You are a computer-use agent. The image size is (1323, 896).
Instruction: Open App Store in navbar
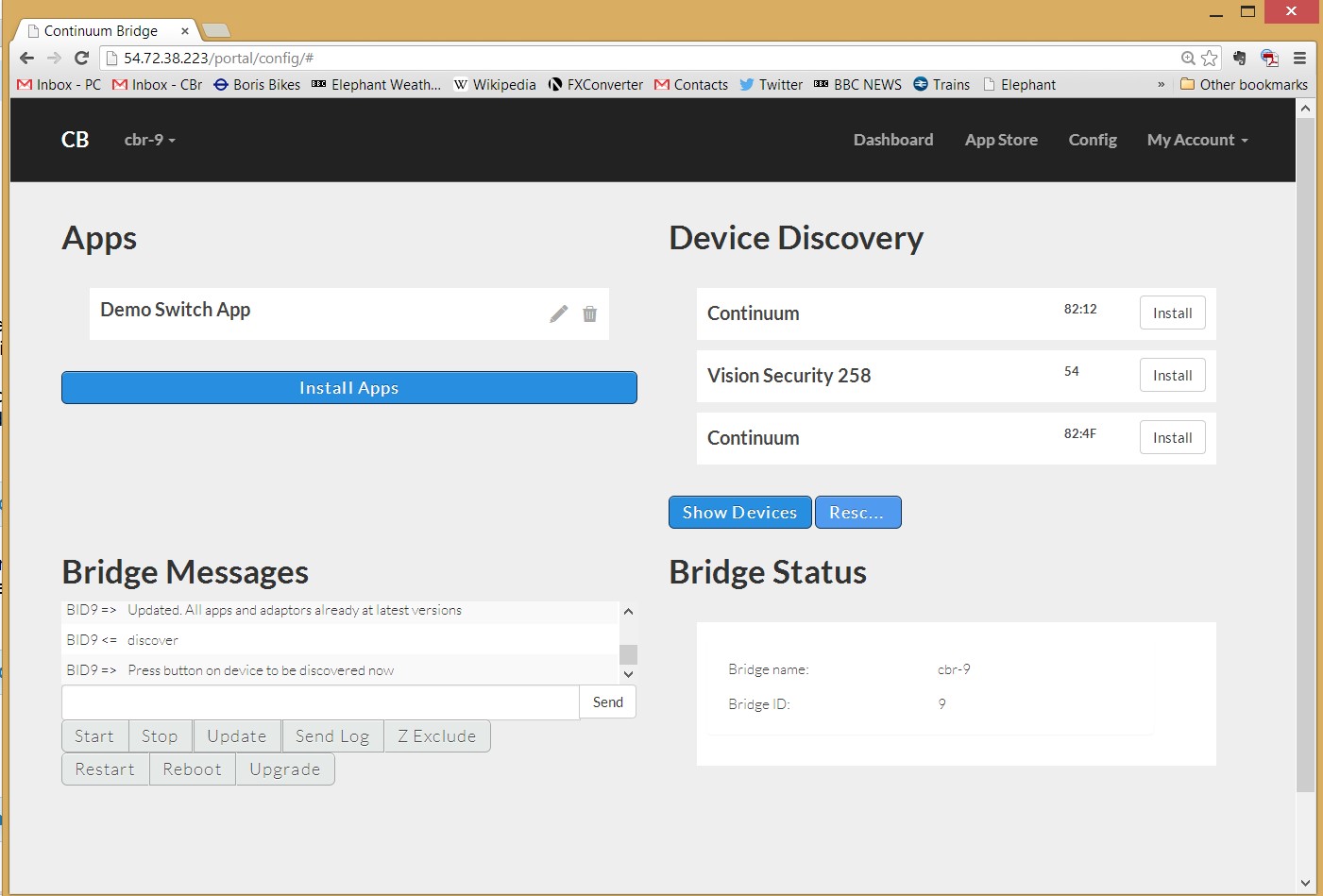pos(1001,140)
